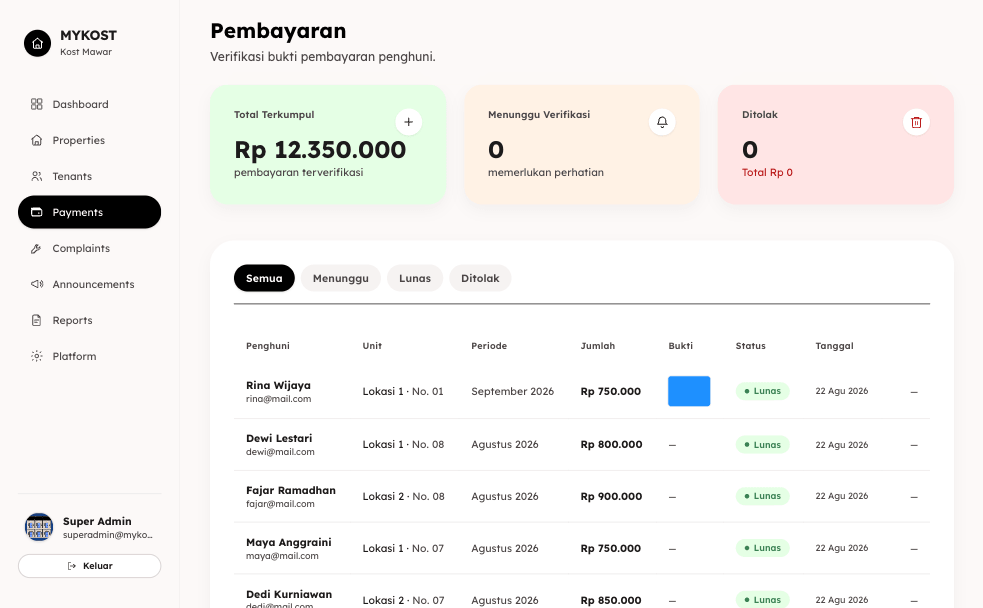
Task: Select tenant name Rina Wijaya
Action: pos(278,385)
